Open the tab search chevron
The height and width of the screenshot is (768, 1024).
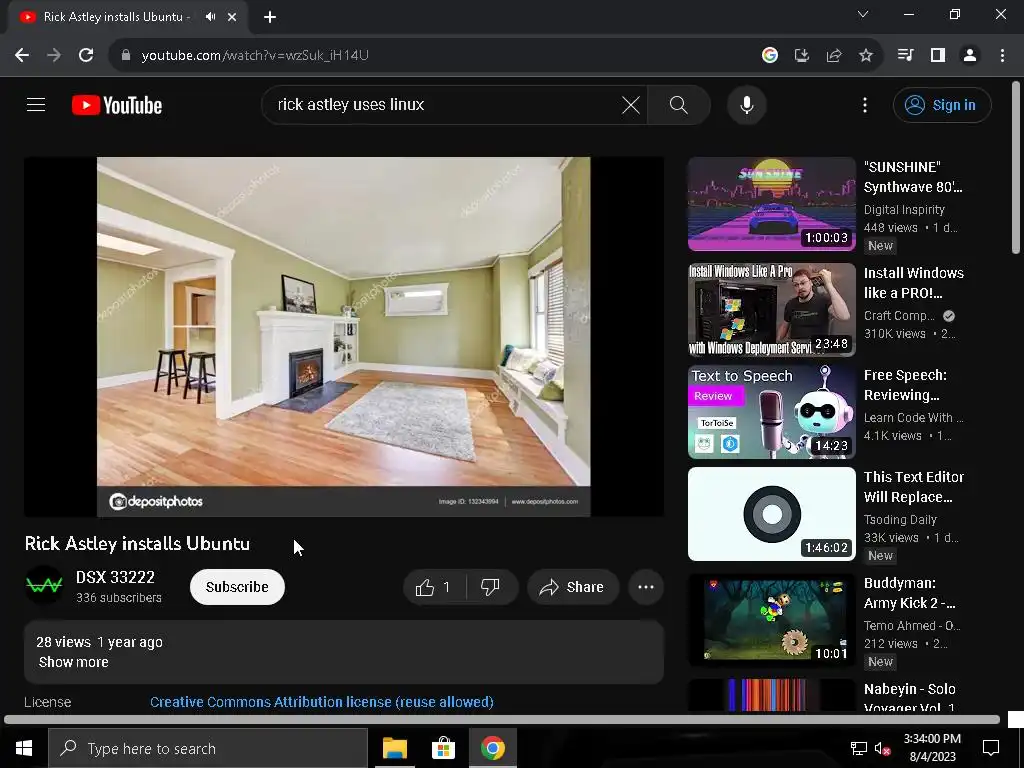863,14
